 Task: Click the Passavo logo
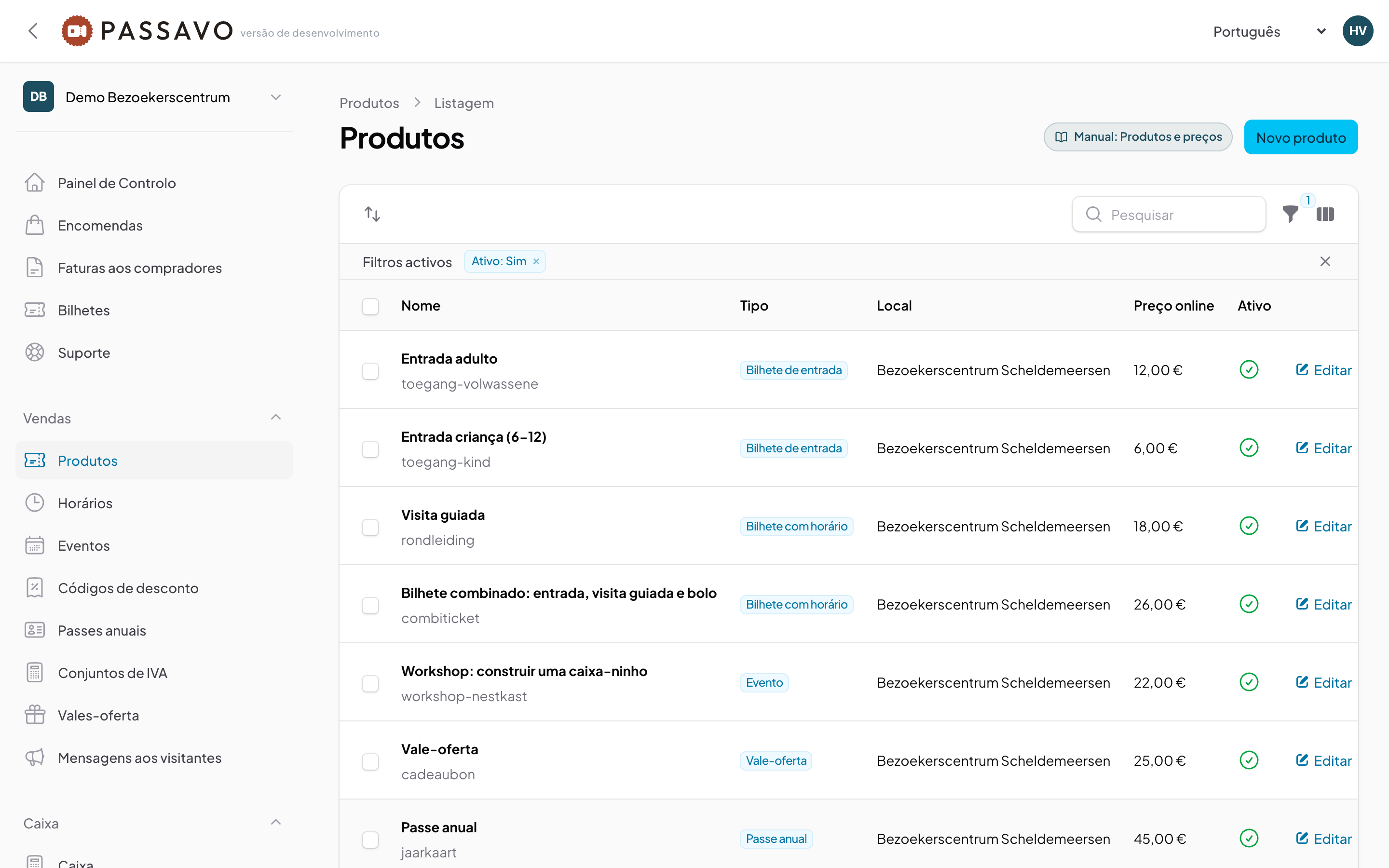click(x=147, y=31)
